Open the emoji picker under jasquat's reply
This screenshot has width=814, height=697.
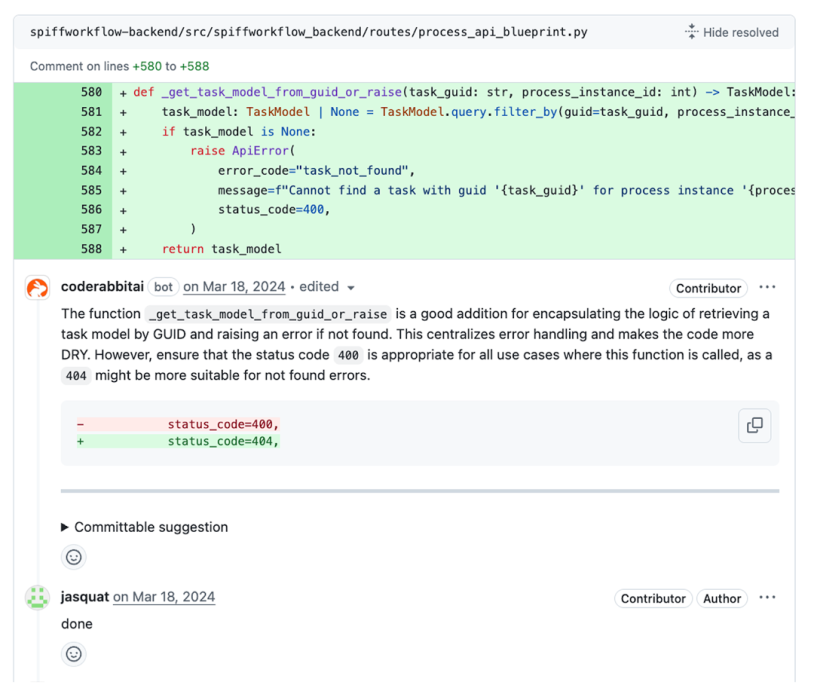(73, 654)
